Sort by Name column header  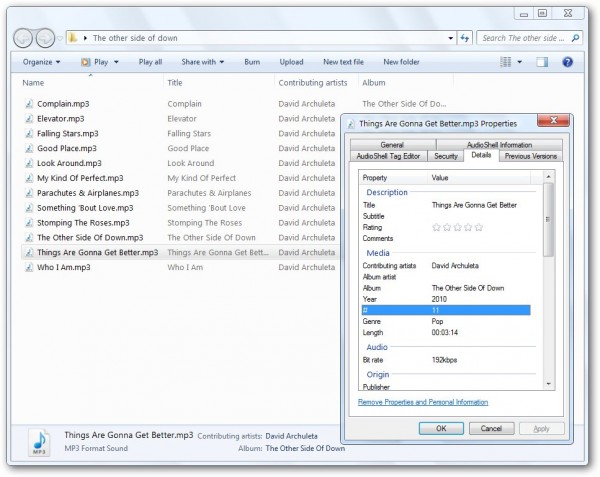pos(33,83)
